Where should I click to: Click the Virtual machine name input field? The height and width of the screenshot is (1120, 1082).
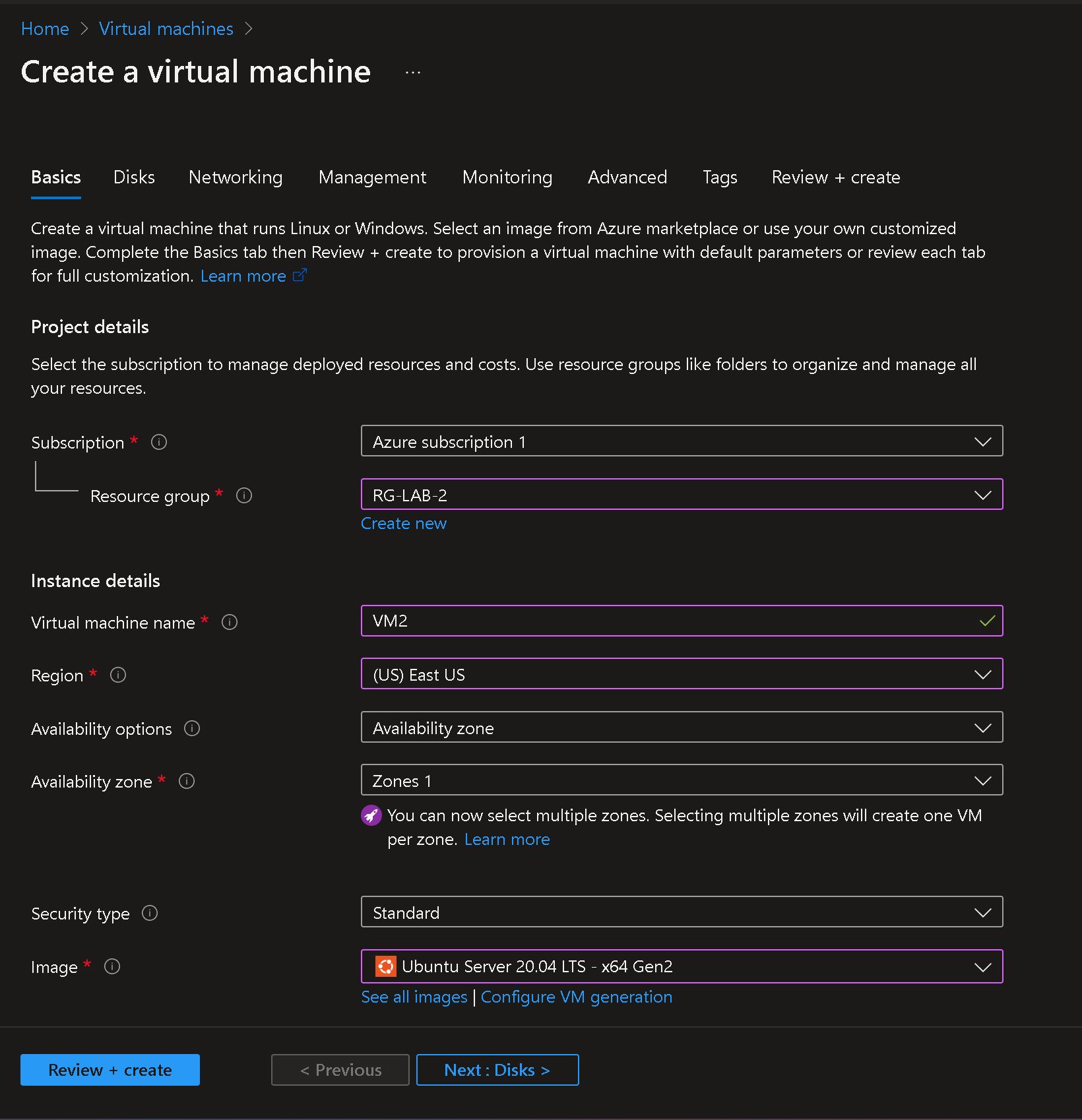(682, 621)
